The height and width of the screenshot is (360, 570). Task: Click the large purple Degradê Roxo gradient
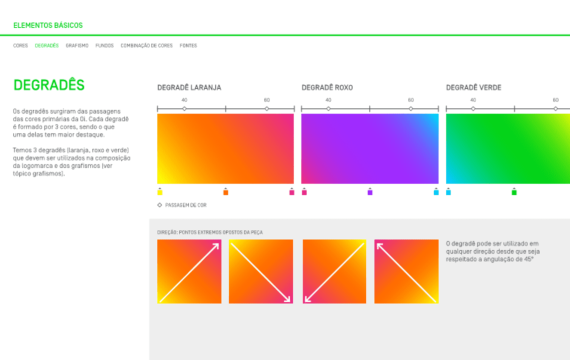point(370,149)
